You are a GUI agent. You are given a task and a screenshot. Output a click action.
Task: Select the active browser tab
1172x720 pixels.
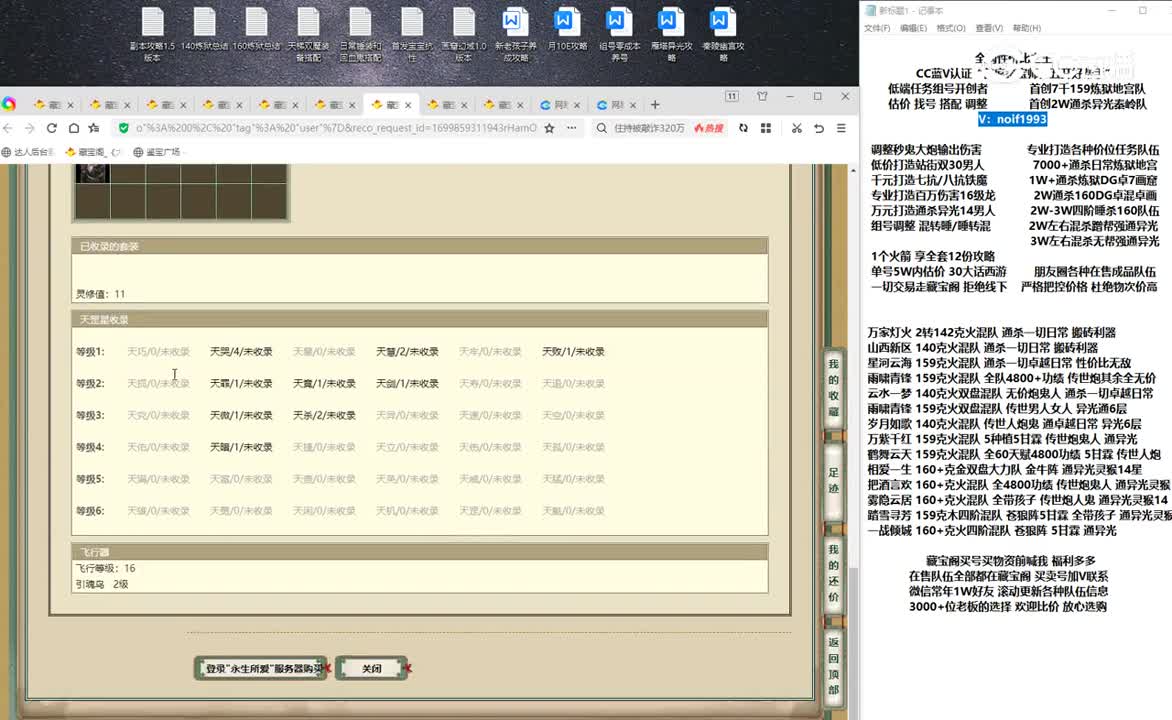(x=392, y=105)
